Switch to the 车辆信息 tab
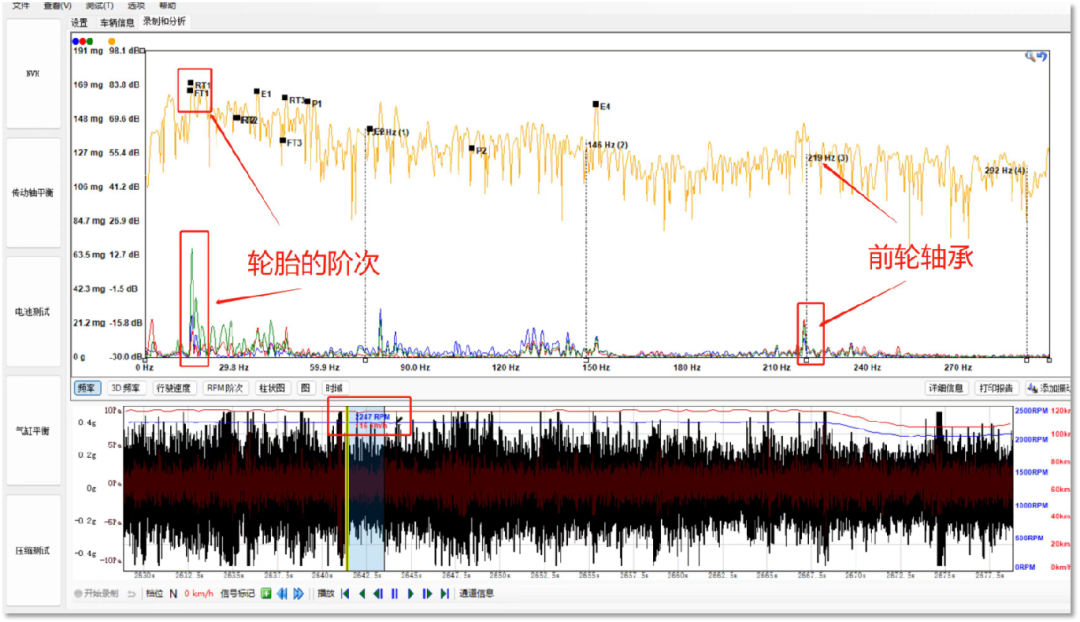This screenshot has width=1080, height=622. click(x=117, y=23)
